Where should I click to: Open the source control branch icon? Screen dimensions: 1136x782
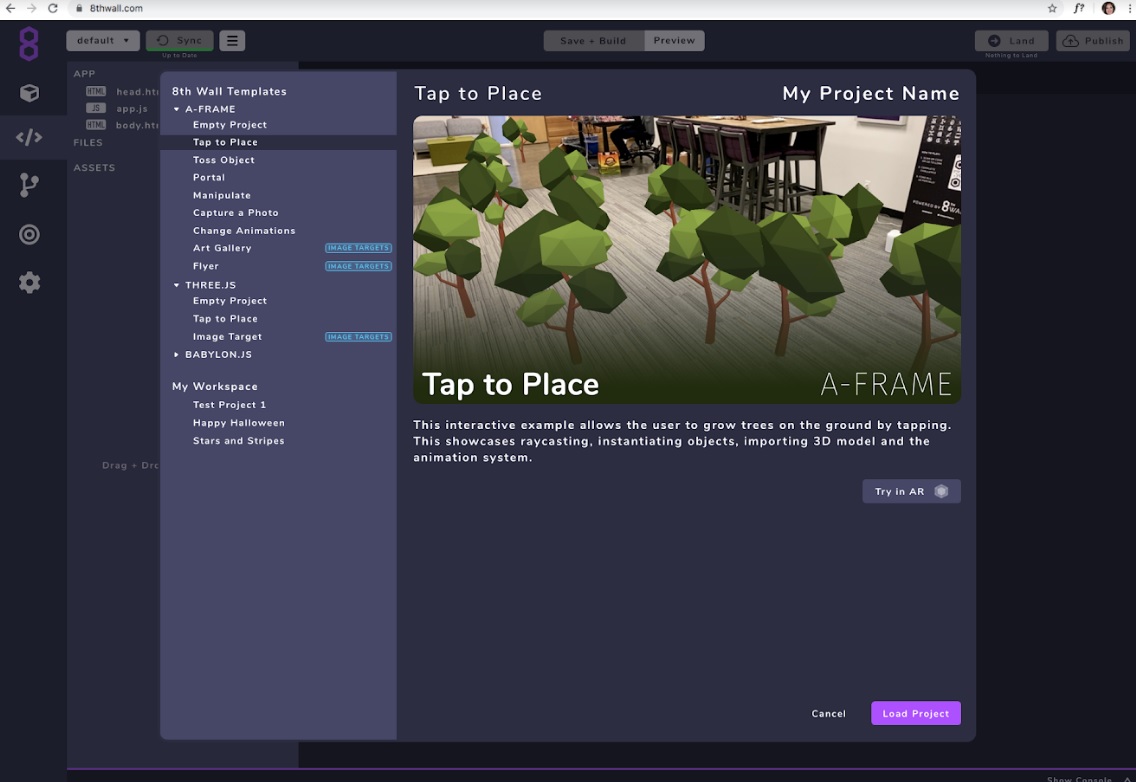29,185
